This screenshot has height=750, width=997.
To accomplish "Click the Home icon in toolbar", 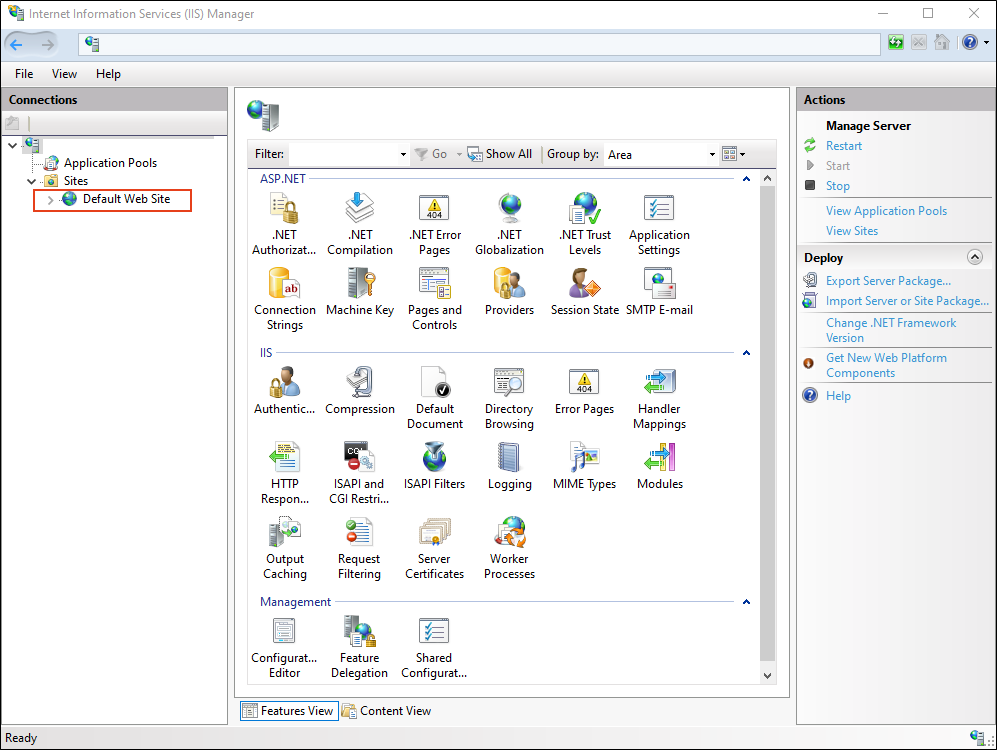I will coord(942,43).
